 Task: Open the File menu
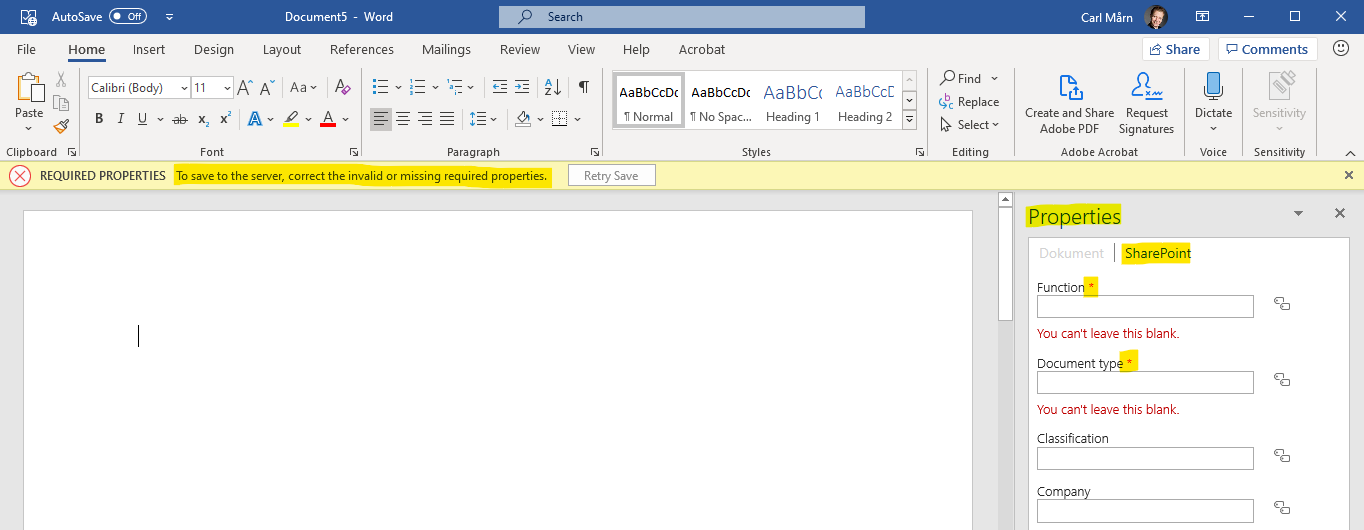click(x=27, y=49)
